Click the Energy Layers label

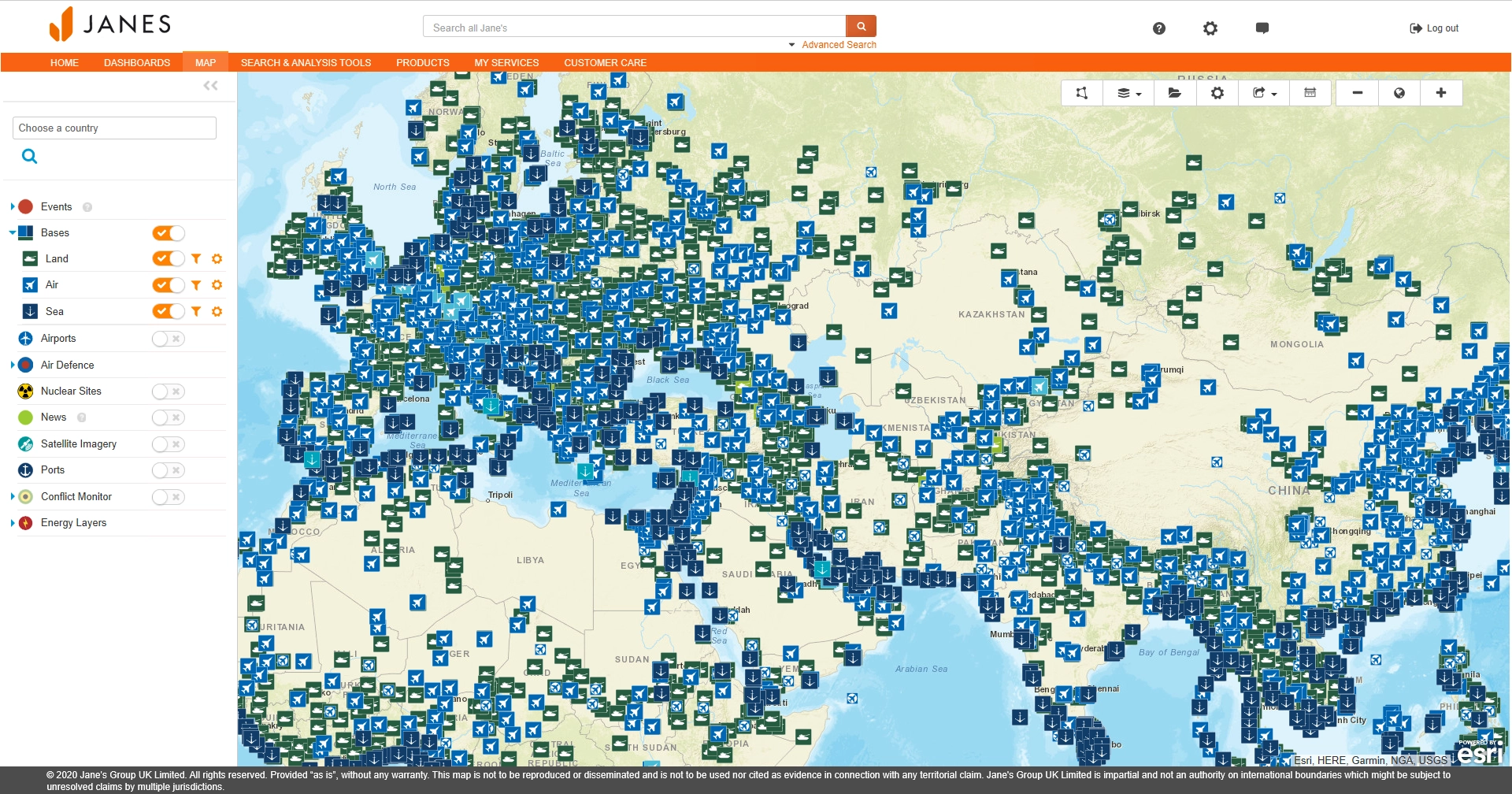[x=73, y=522]
